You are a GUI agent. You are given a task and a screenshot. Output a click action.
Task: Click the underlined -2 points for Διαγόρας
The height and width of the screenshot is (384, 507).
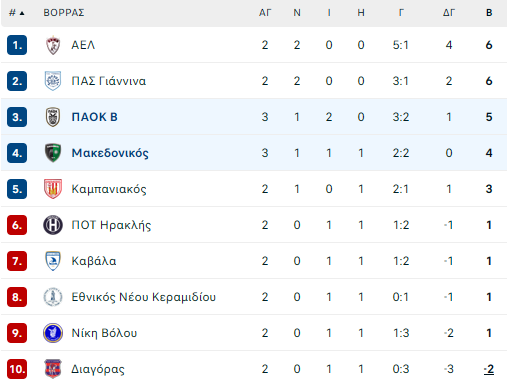[x=489, y=369]
